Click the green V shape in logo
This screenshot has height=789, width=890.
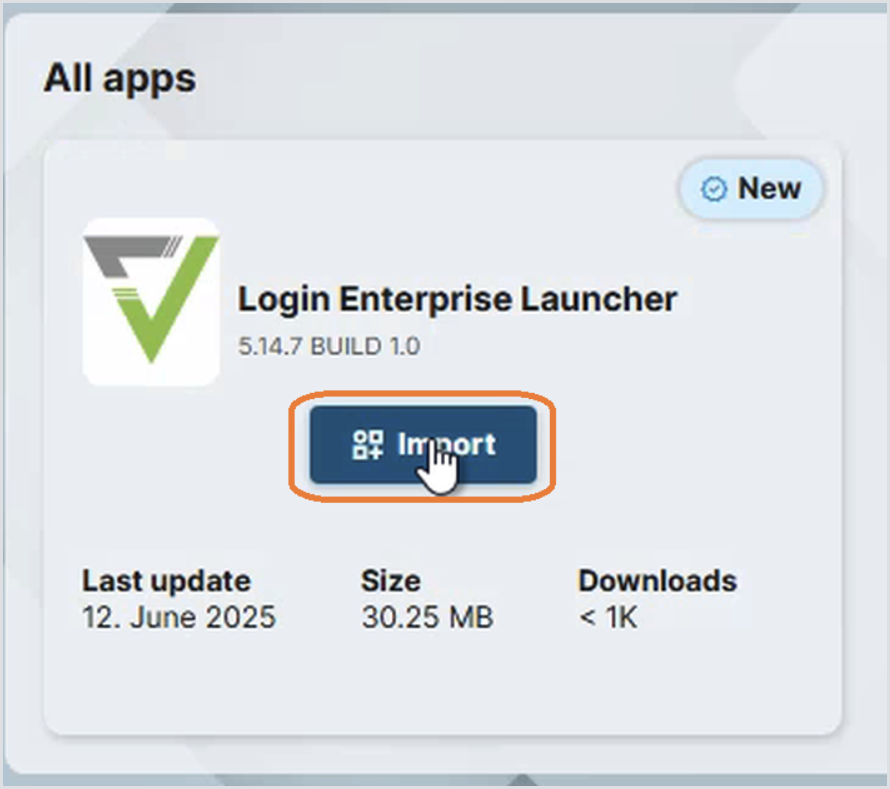click(165, 301)
